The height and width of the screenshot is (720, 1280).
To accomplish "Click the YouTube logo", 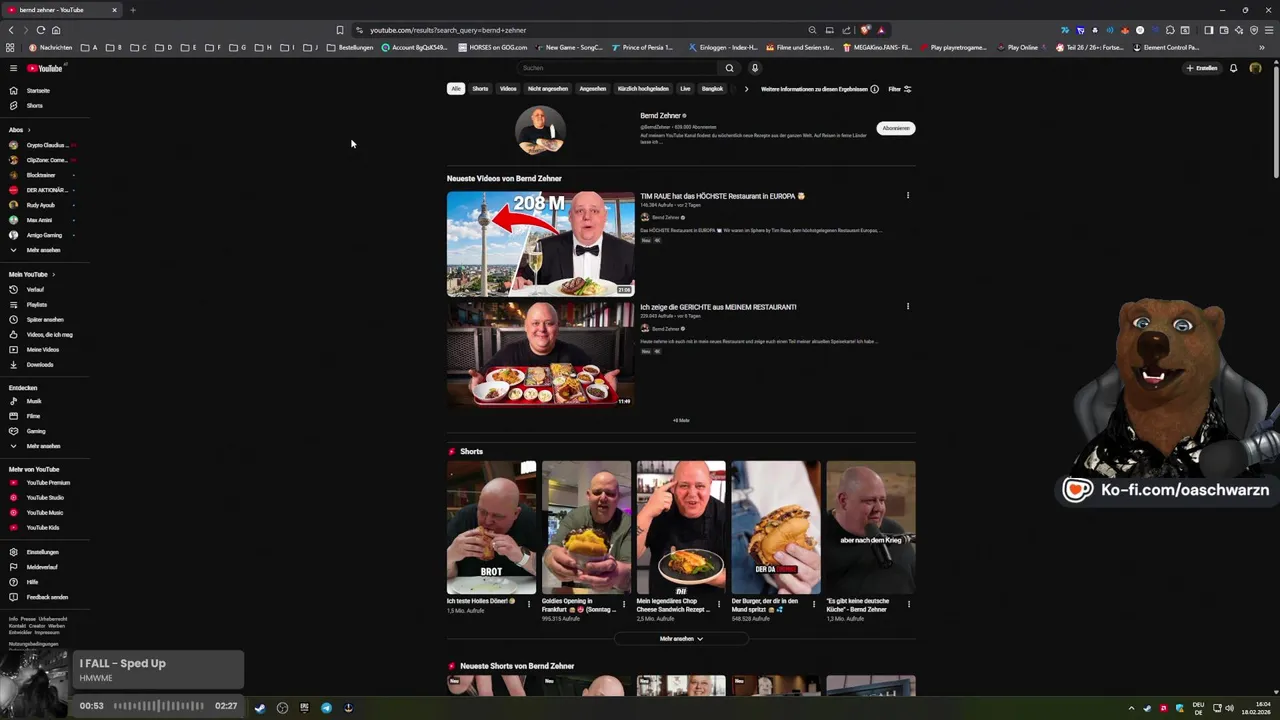I will [x=45, y=68].
